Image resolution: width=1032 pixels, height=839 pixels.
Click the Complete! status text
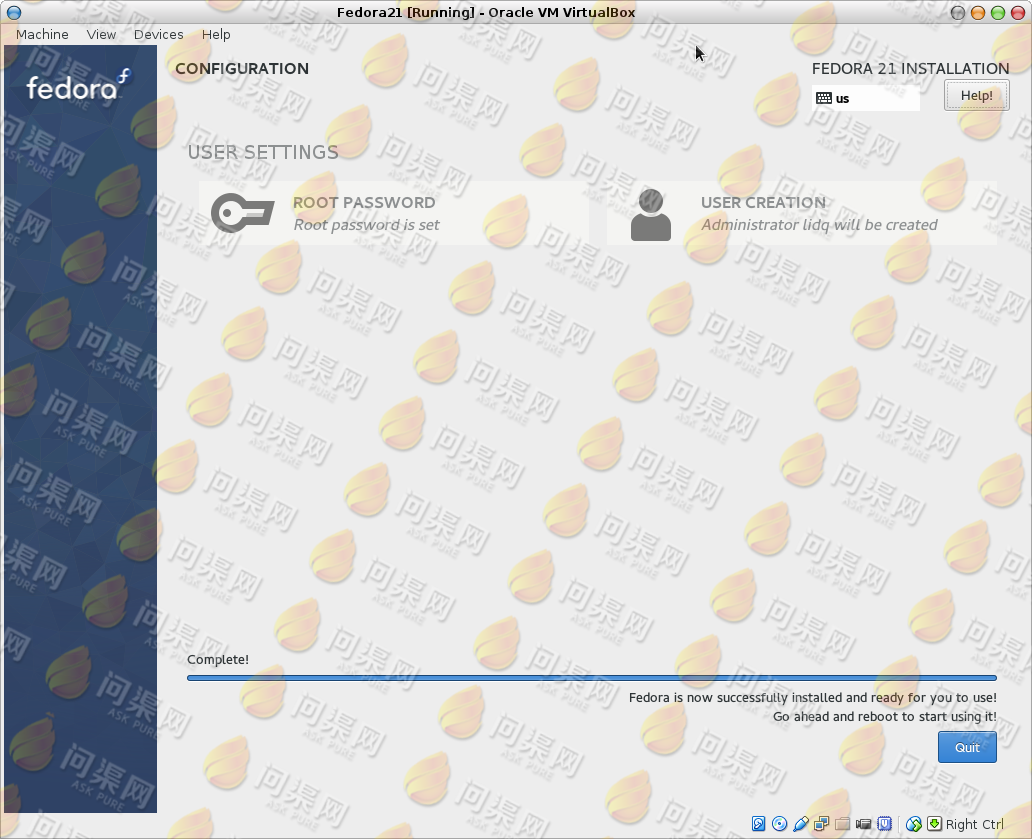(218, 659)
